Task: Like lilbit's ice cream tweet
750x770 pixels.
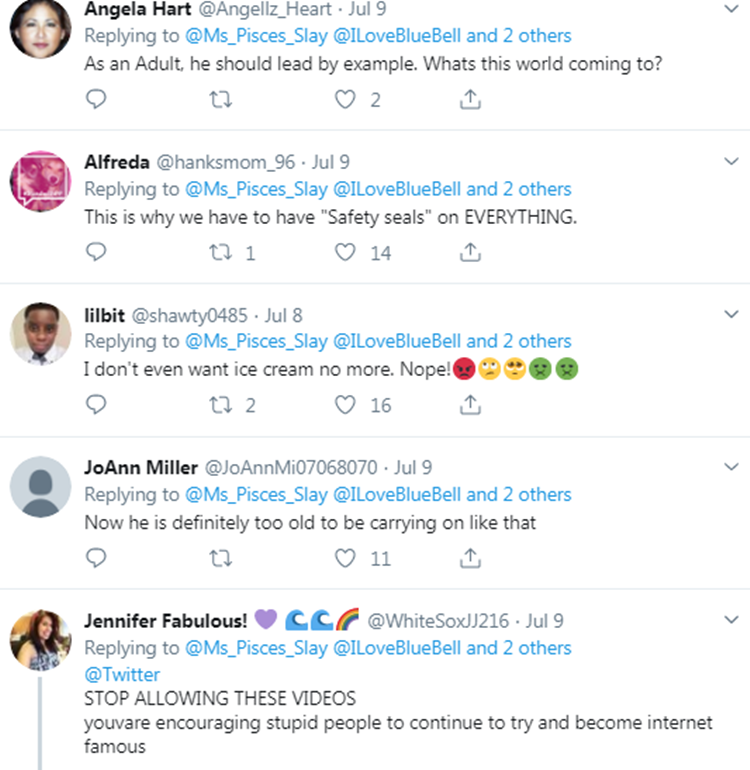Action: point(345,405)
